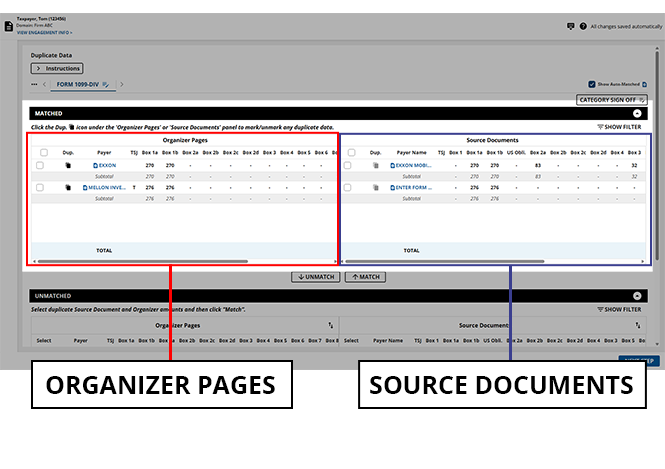665x469 pixels.
Task: Click the T value in MELLON INVE... TSJ column
Action: click(x=134, y=187)
